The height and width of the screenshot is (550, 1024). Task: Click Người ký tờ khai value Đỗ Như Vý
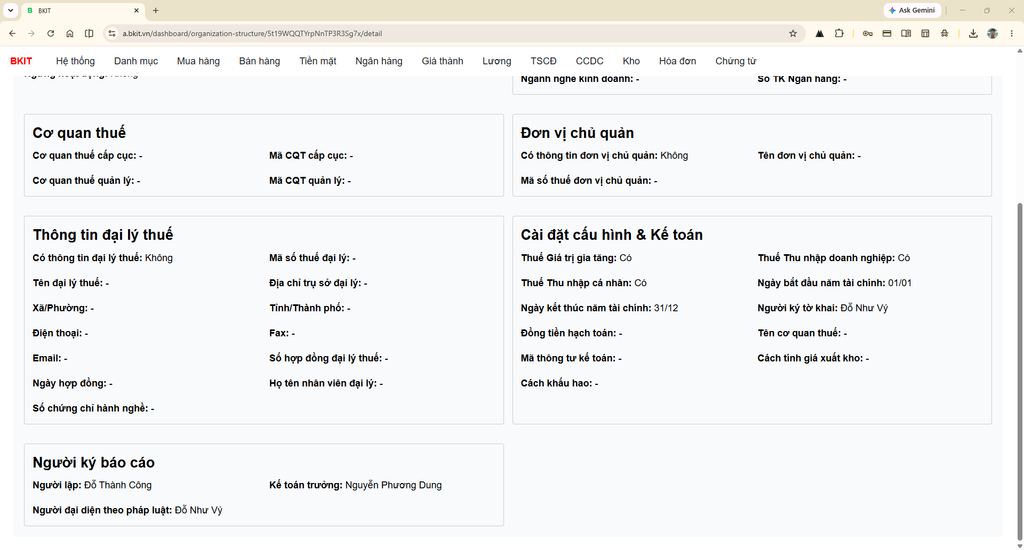pos(864,308)
